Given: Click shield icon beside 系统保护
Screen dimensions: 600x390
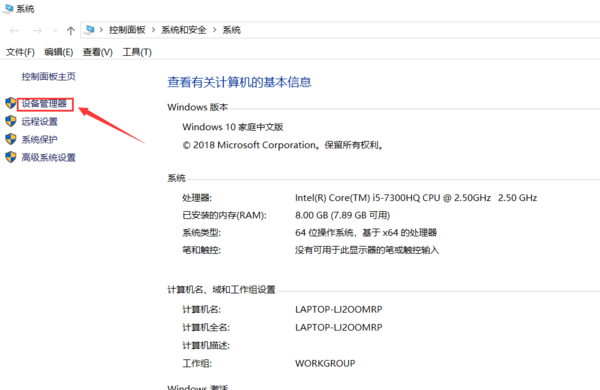Looking at the screenshot, I should (x=11, y=139).
